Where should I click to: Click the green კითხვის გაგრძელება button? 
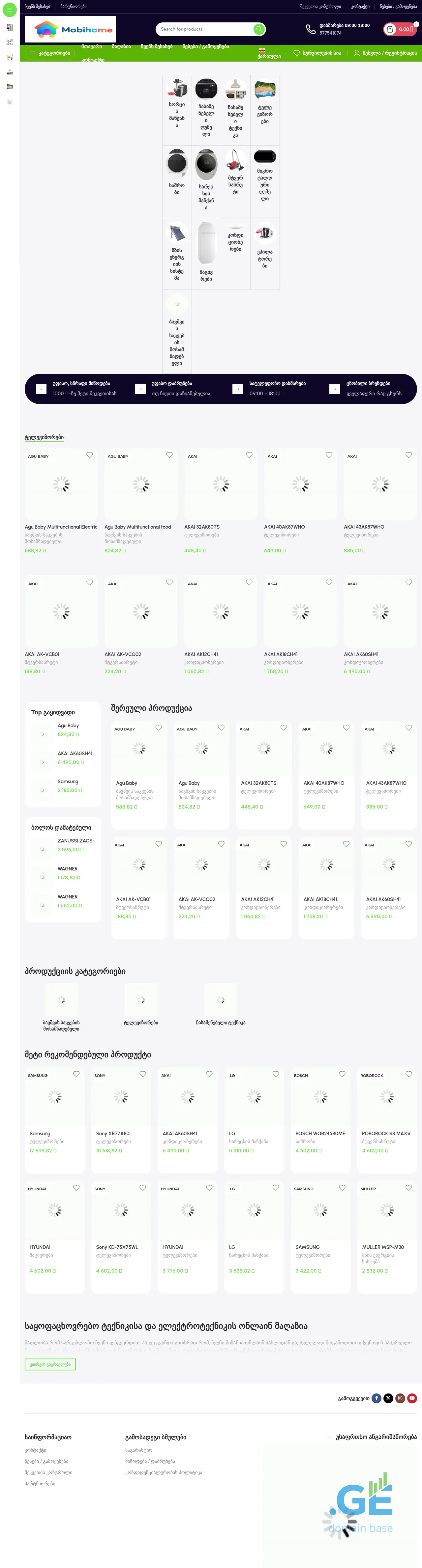(50, 1364)
